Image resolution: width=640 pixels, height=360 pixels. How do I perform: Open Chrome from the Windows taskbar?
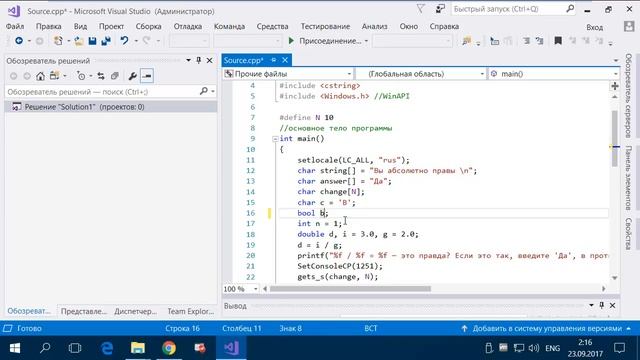coord(169,348)
